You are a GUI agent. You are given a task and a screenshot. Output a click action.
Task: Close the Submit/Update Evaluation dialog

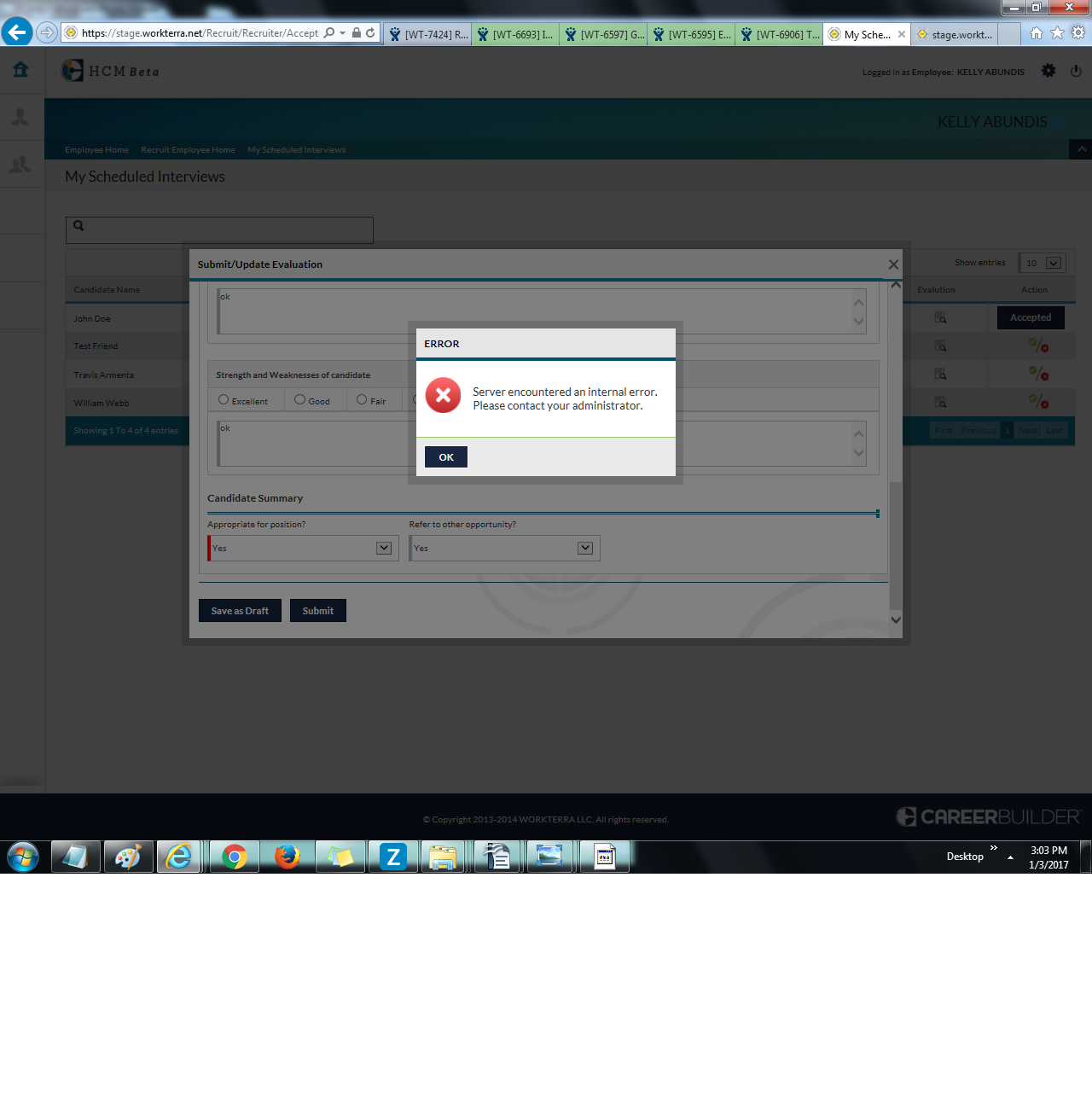[893, 264]
